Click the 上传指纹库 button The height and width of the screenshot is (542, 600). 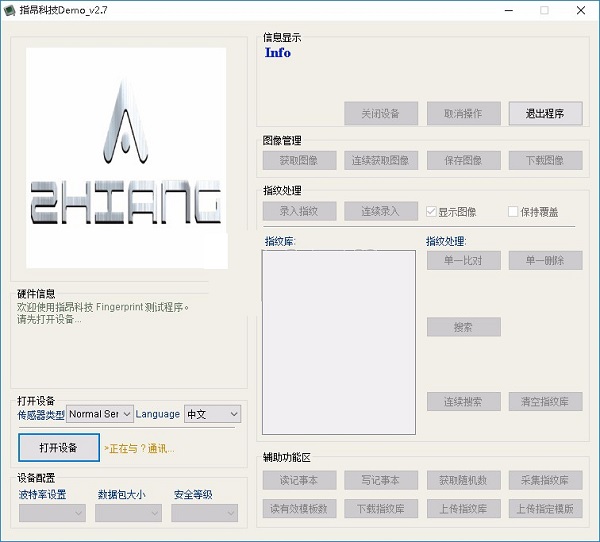(464, 509)
